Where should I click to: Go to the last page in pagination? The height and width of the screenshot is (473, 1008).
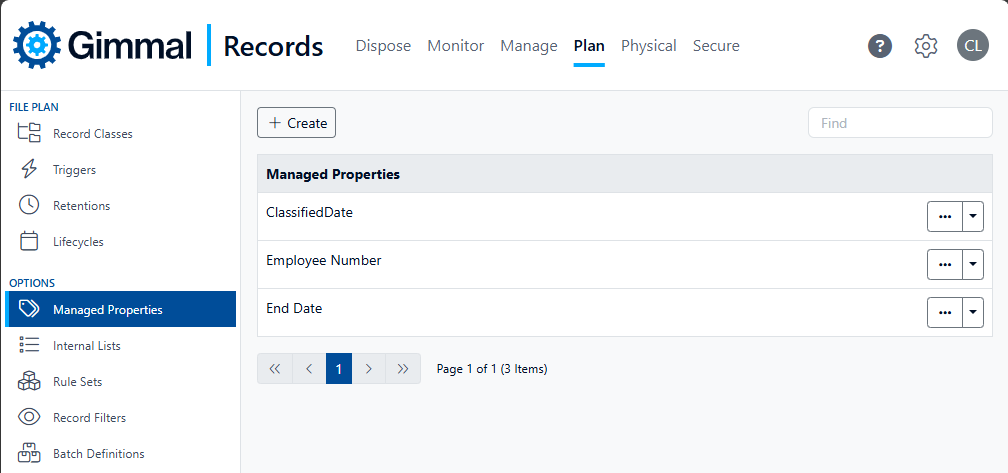(403, 369)
